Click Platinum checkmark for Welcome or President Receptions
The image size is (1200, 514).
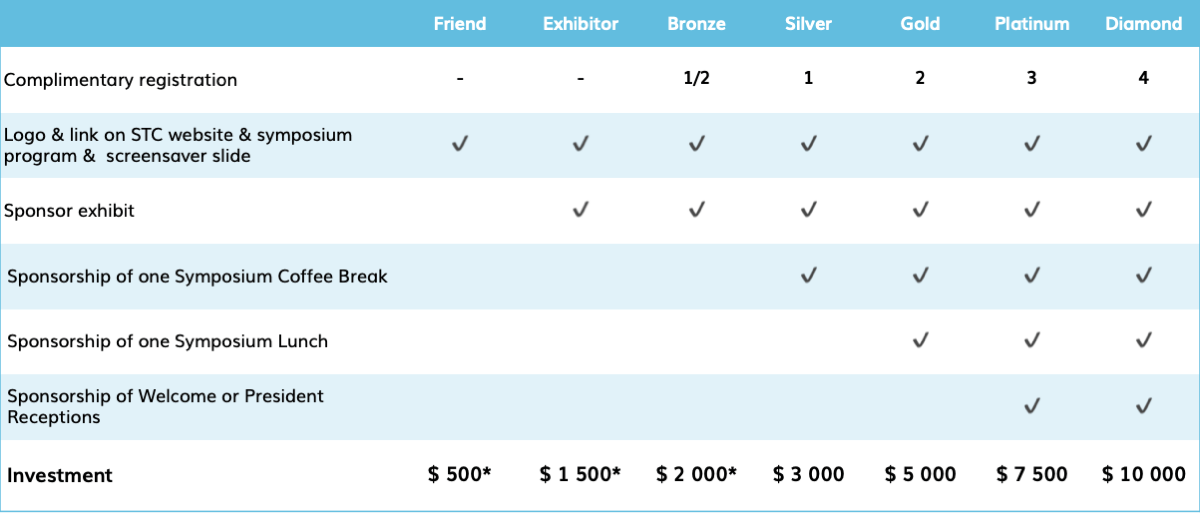(x=1032, y=406)
